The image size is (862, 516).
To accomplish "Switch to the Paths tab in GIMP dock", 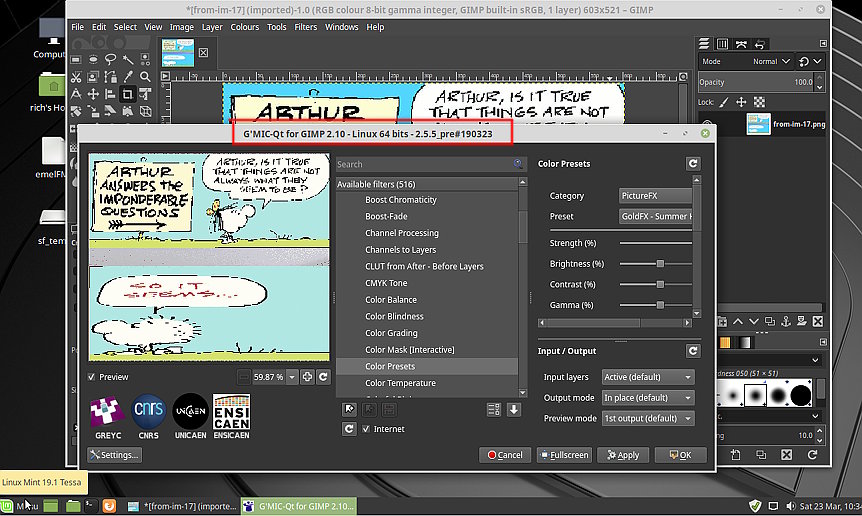I will tap(741, 44).
